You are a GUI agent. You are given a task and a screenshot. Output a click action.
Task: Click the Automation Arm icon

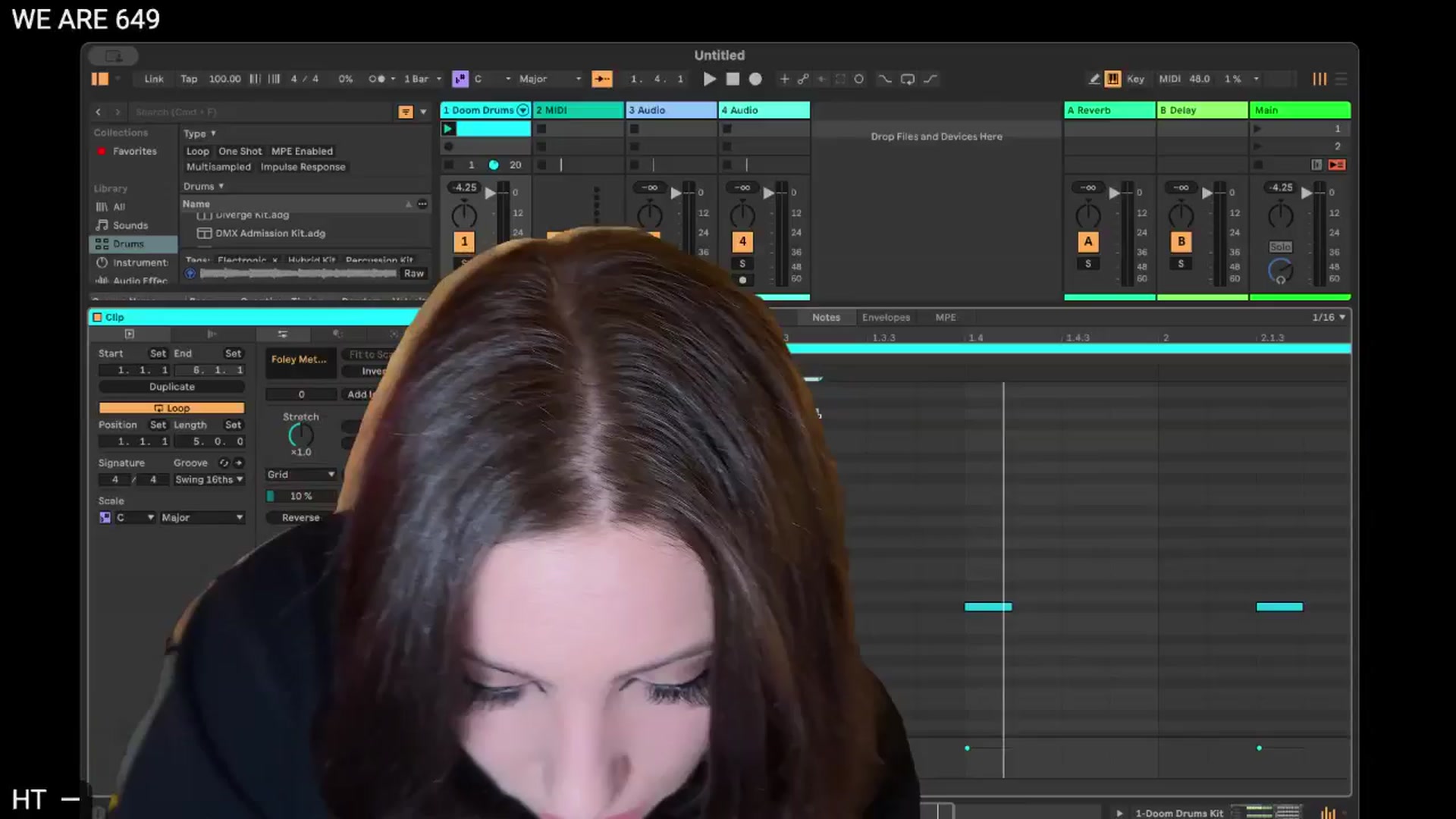point(803,79)
